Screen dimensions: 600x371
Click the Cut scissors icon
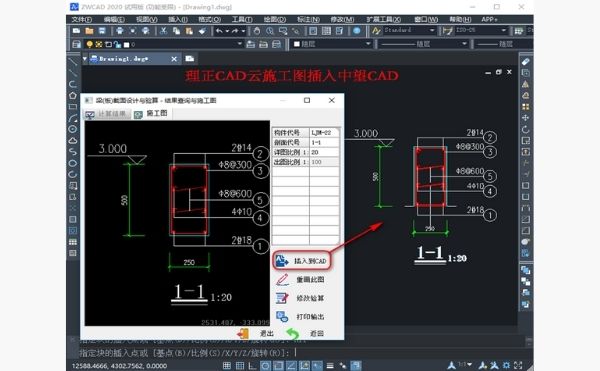pos(163,31)
